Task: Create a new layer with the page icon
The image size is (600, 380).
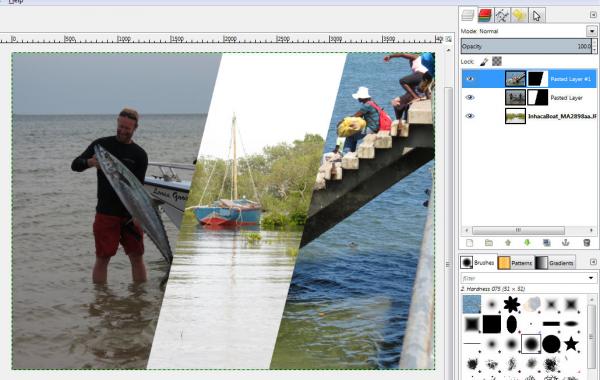Action: click(470, 243)
